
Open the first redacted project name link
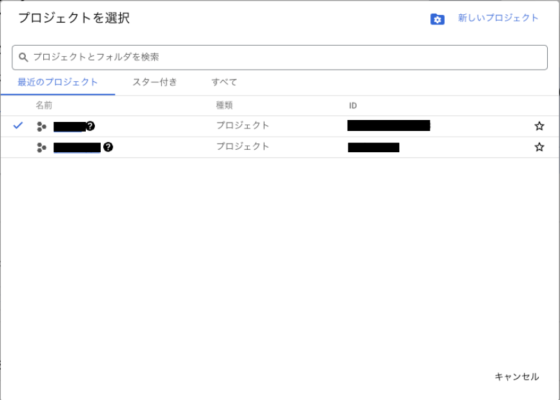70,127
